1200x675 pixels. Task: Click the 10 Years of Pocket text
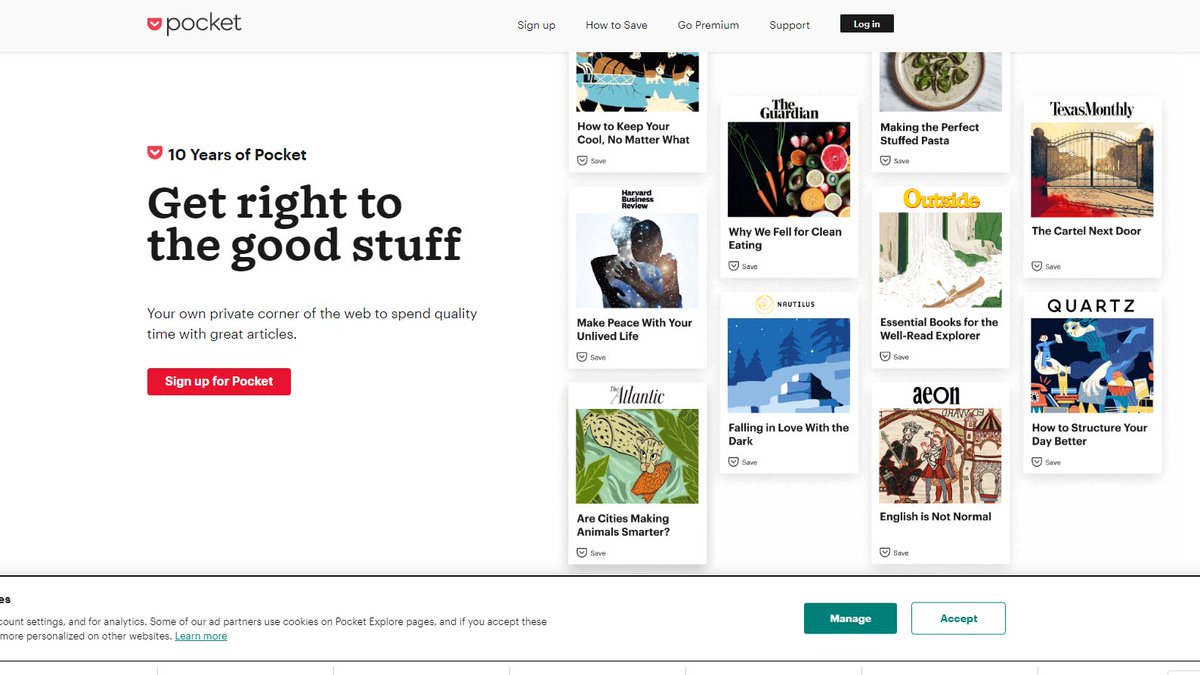(237, 154)
